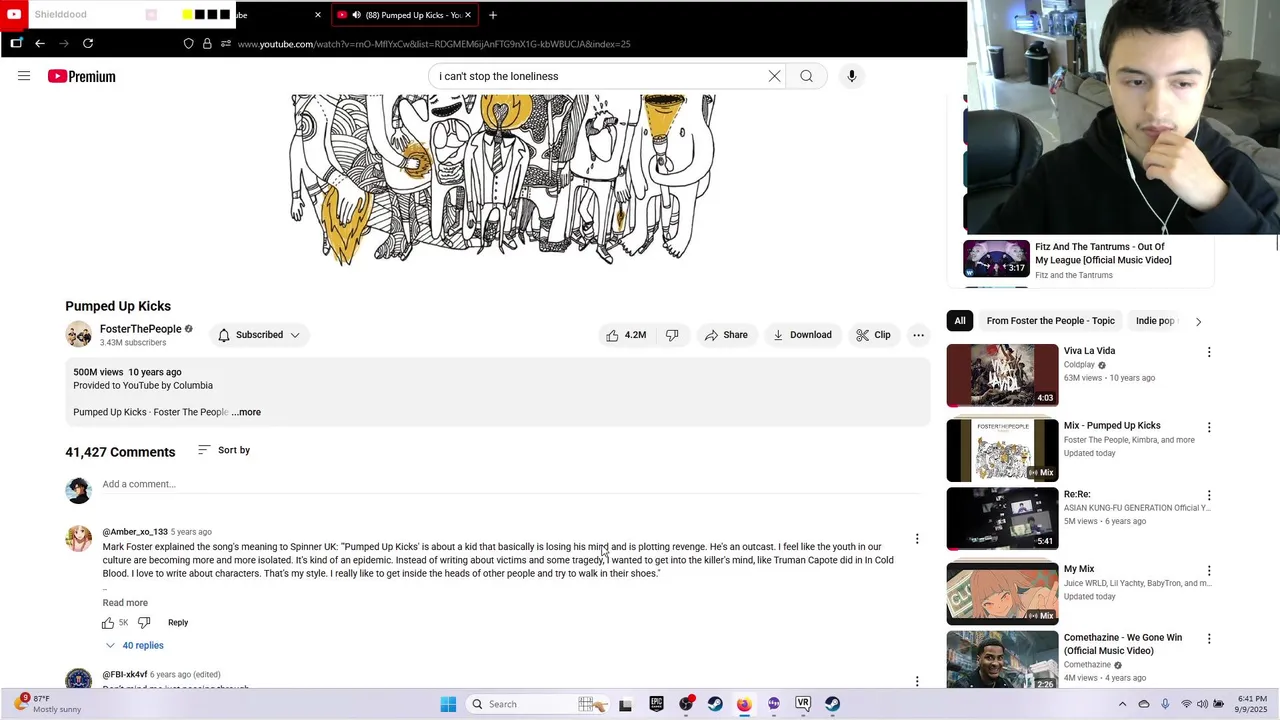Open Windows Start menu

(x=448, y=704)
